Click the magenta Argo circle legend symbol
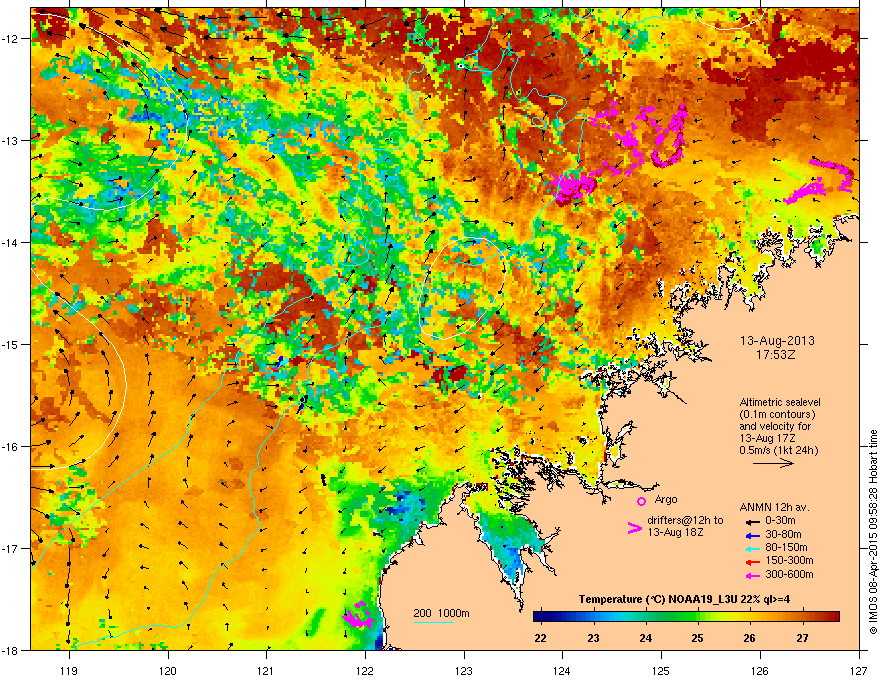The width and height of the screenshot is (880, 680). coord(641,501)
